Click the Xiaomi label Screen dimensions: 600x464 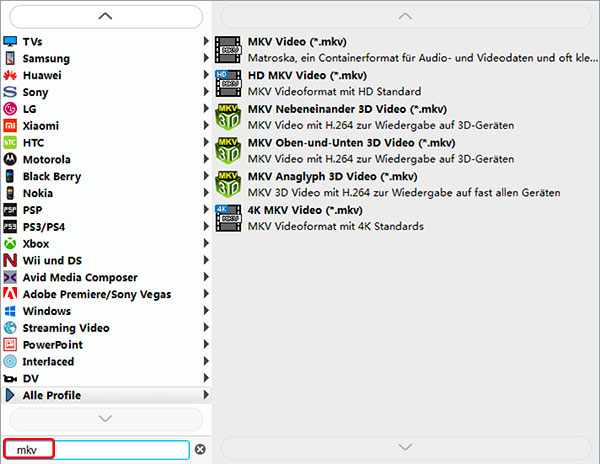coord(41,126)
